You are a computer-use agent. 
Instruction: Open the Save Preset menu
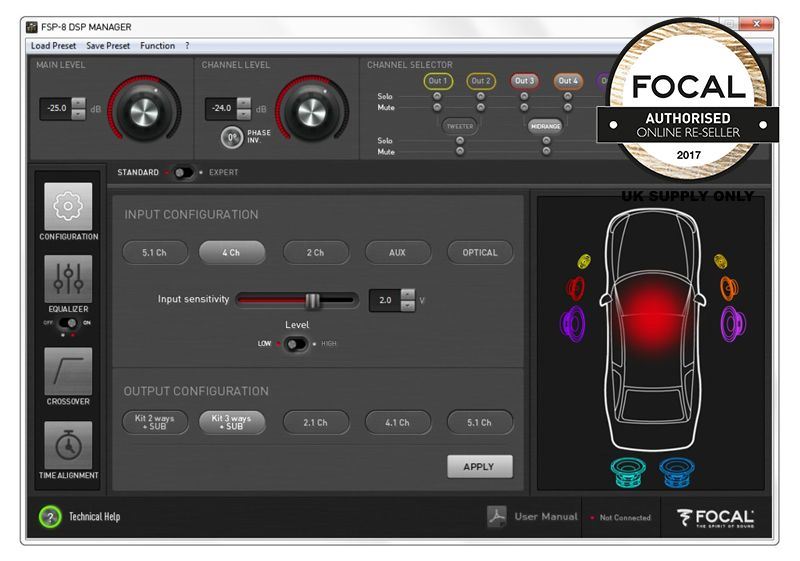pos(108,46)
